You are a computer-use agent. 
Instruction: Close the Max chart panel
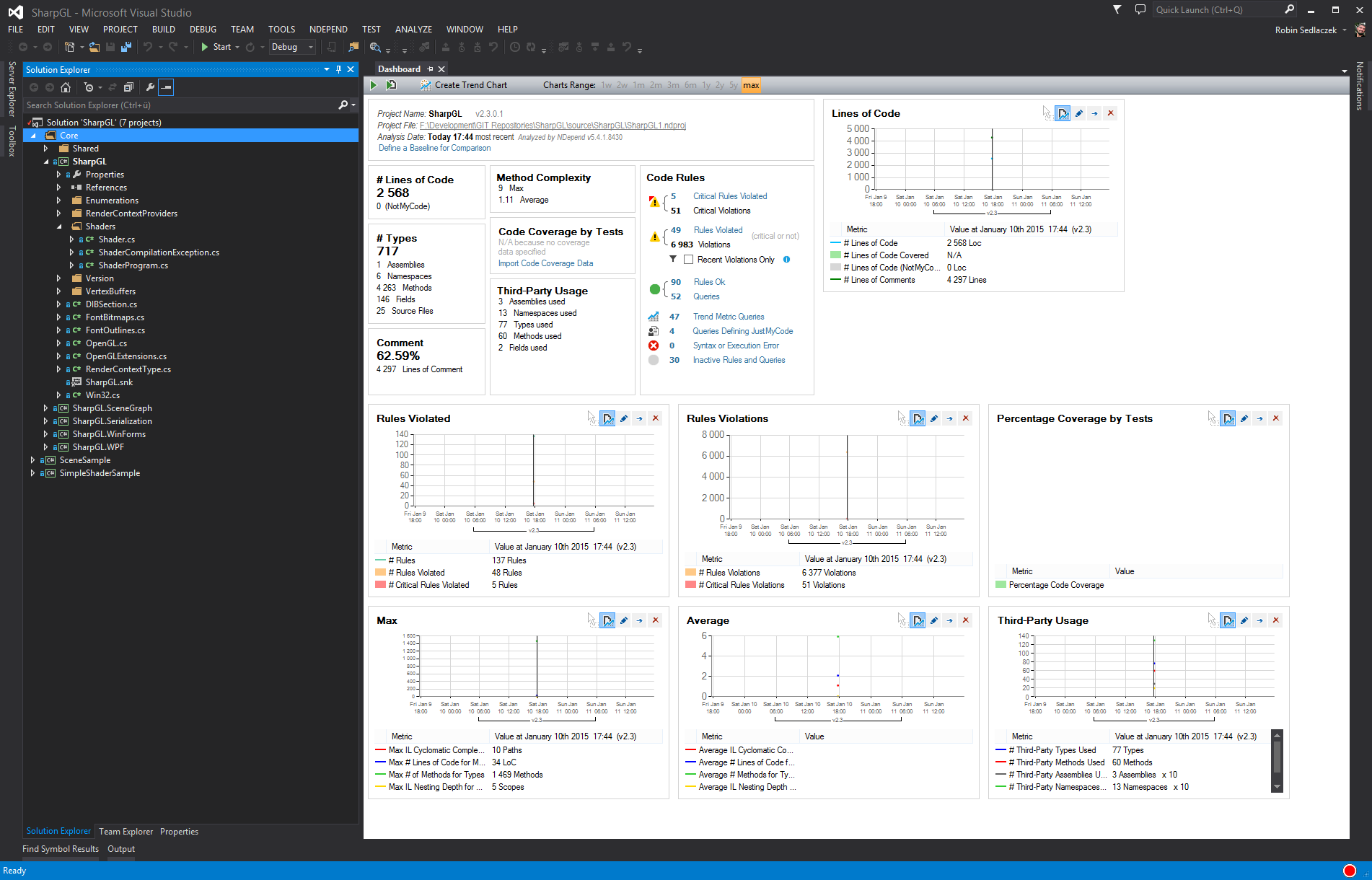[x=655, y=620]
